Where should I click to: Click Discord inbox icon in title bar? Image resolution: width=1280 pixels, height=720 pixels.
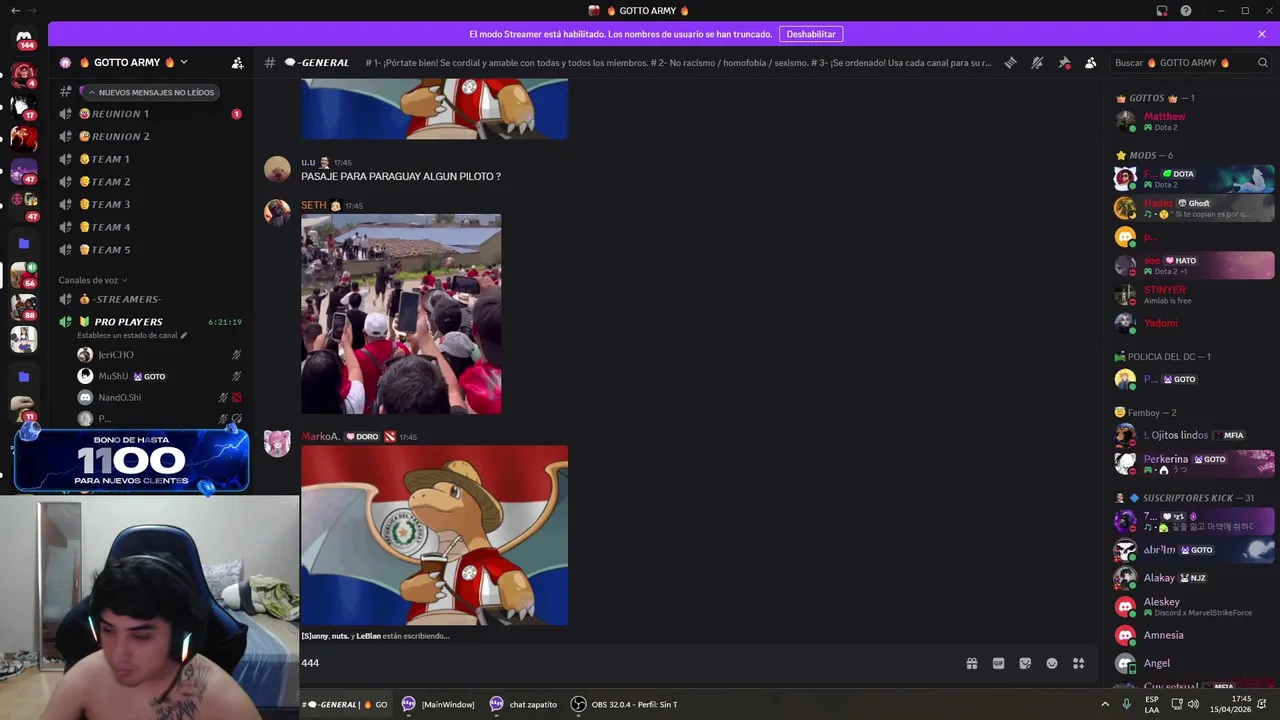1162,11
